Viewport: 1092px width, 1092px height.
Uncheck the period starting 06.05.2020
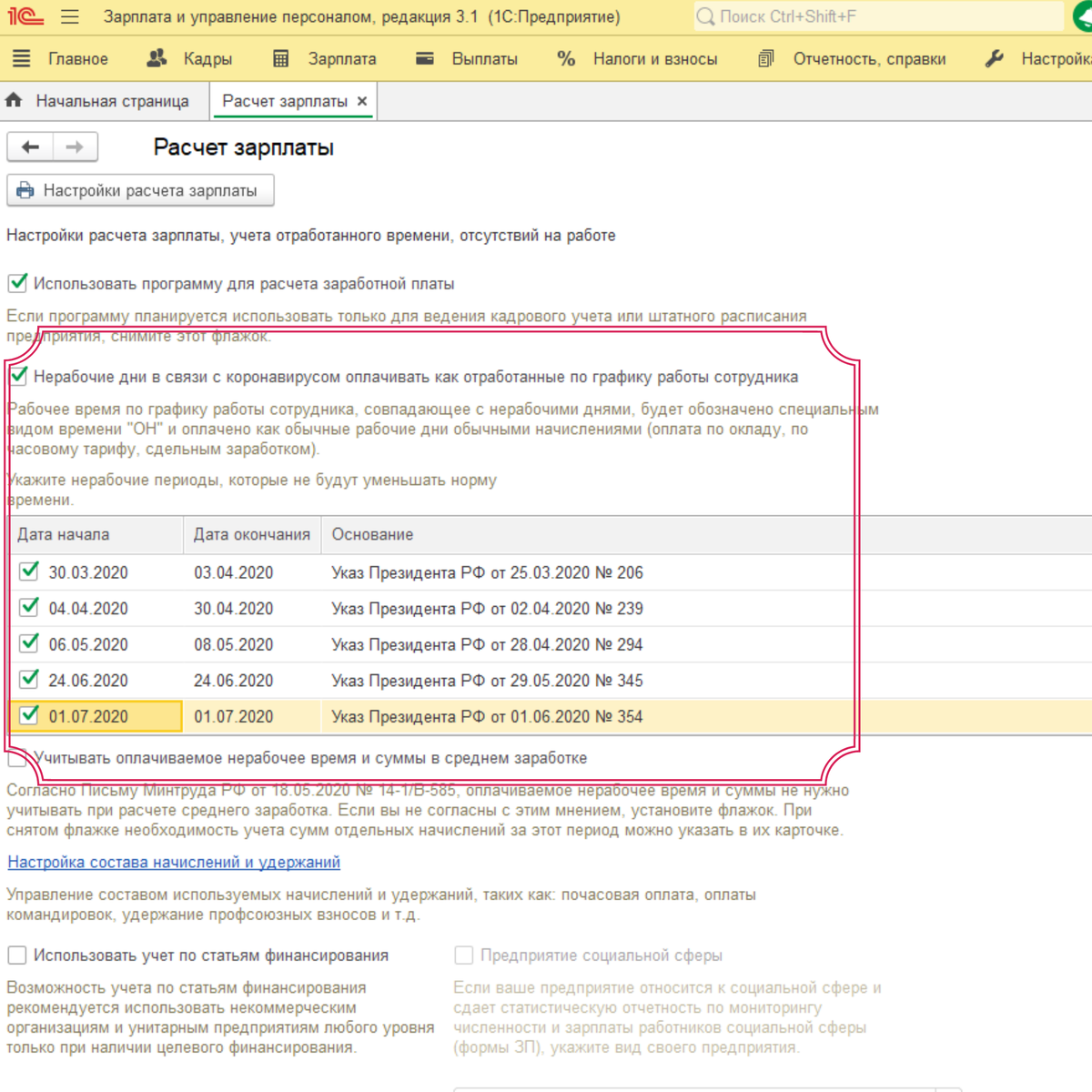click(x=29, y=643)
